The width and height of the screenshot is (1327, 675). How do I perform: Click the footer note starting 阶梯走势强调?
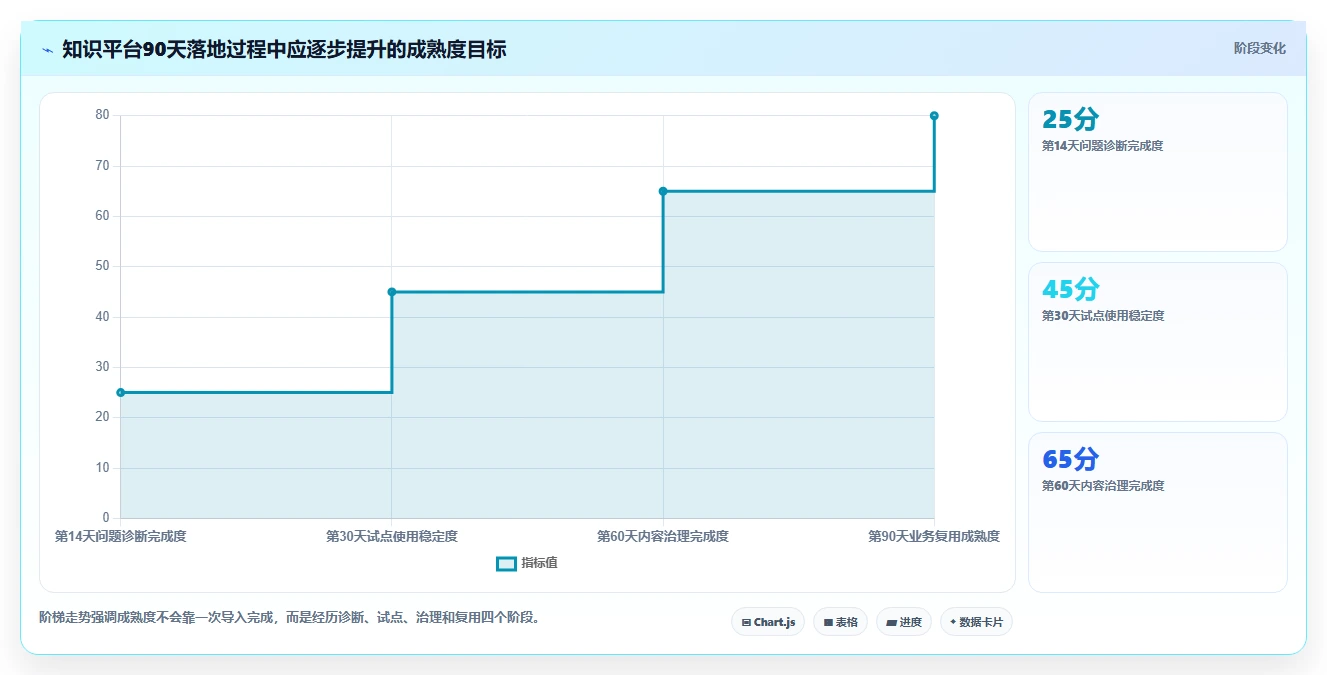(292, 617)
